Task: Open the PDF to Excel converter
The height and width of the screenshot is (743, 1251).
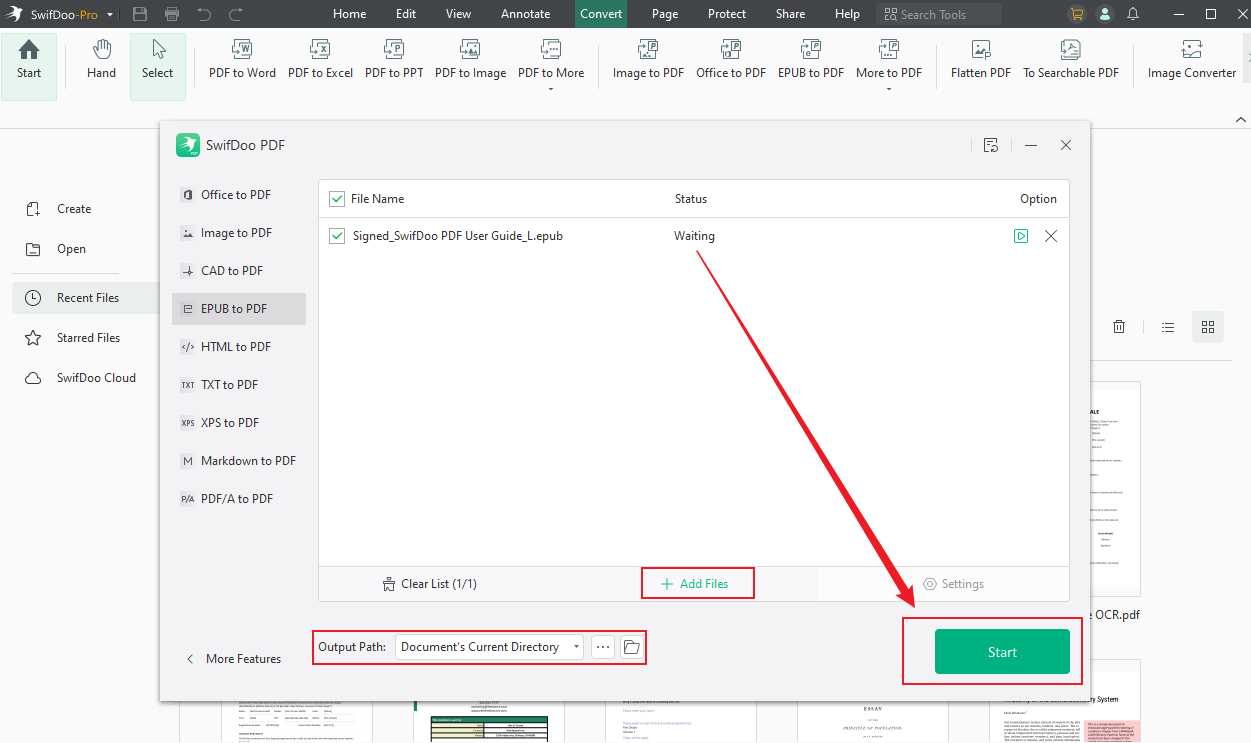Action: [320, 61]
